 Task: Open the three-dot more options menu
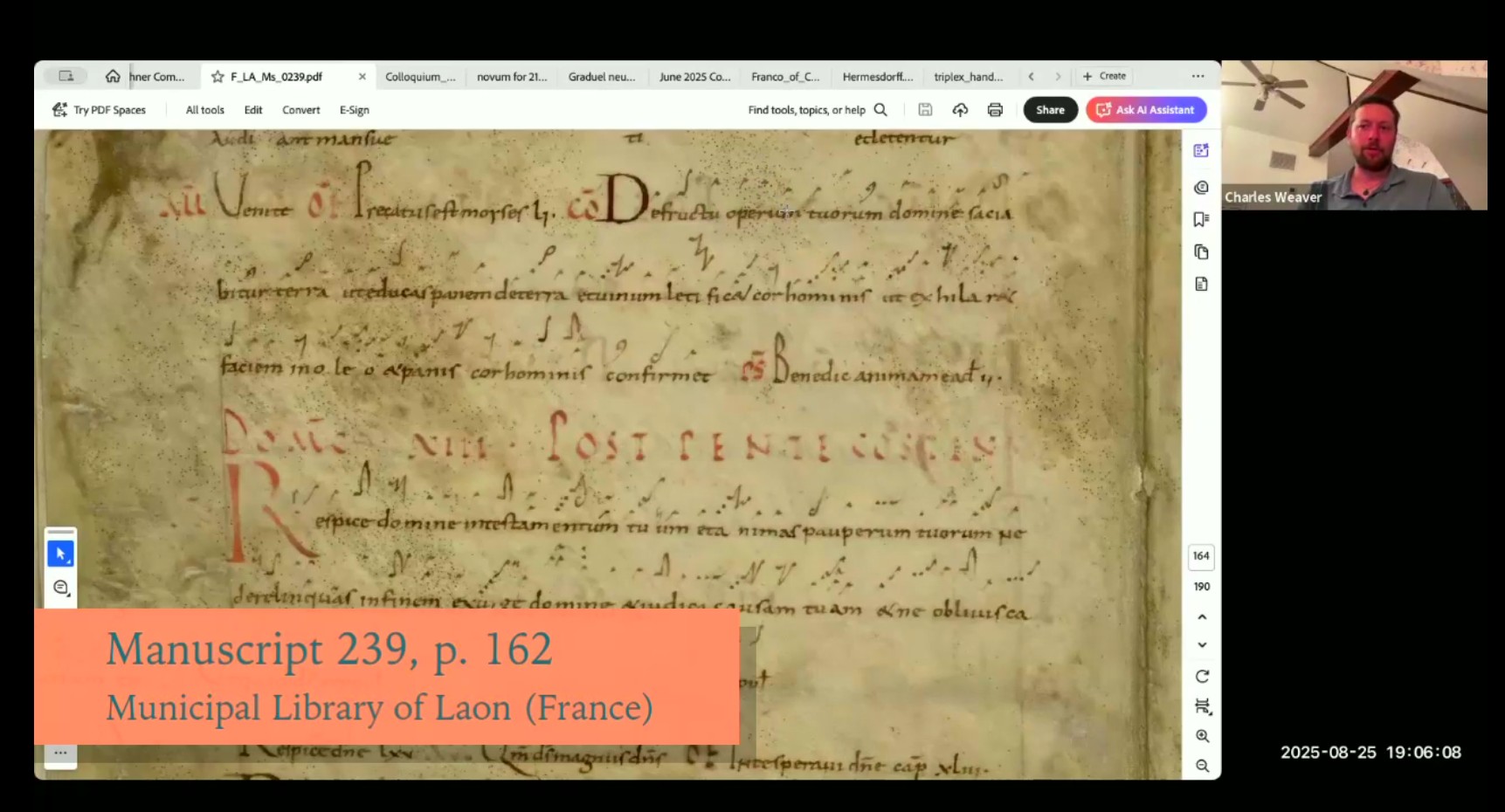(1198, 77)
